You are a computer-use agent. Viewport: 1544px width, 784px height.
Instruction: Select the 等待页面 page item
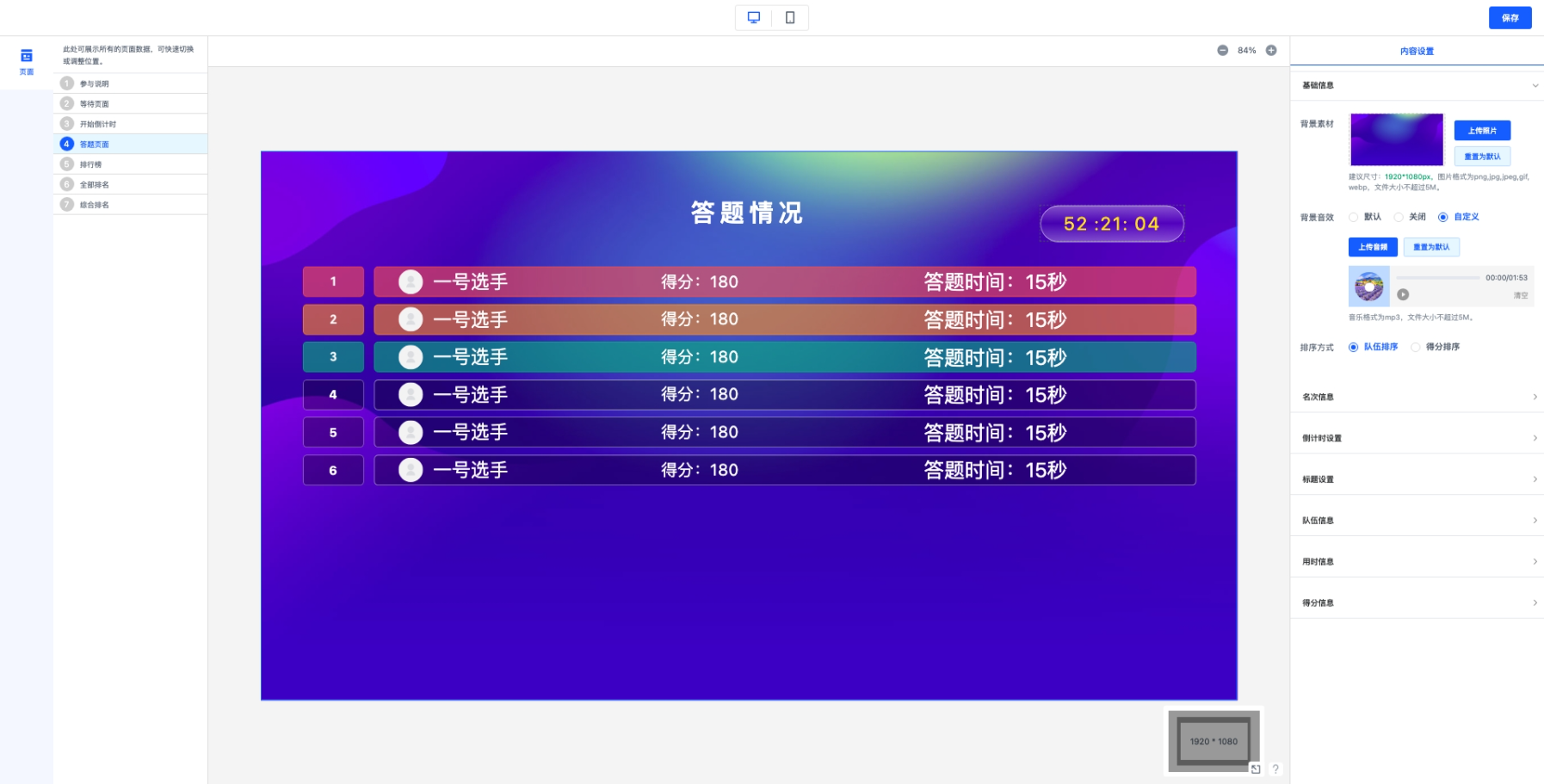click(x=95, y=104)
